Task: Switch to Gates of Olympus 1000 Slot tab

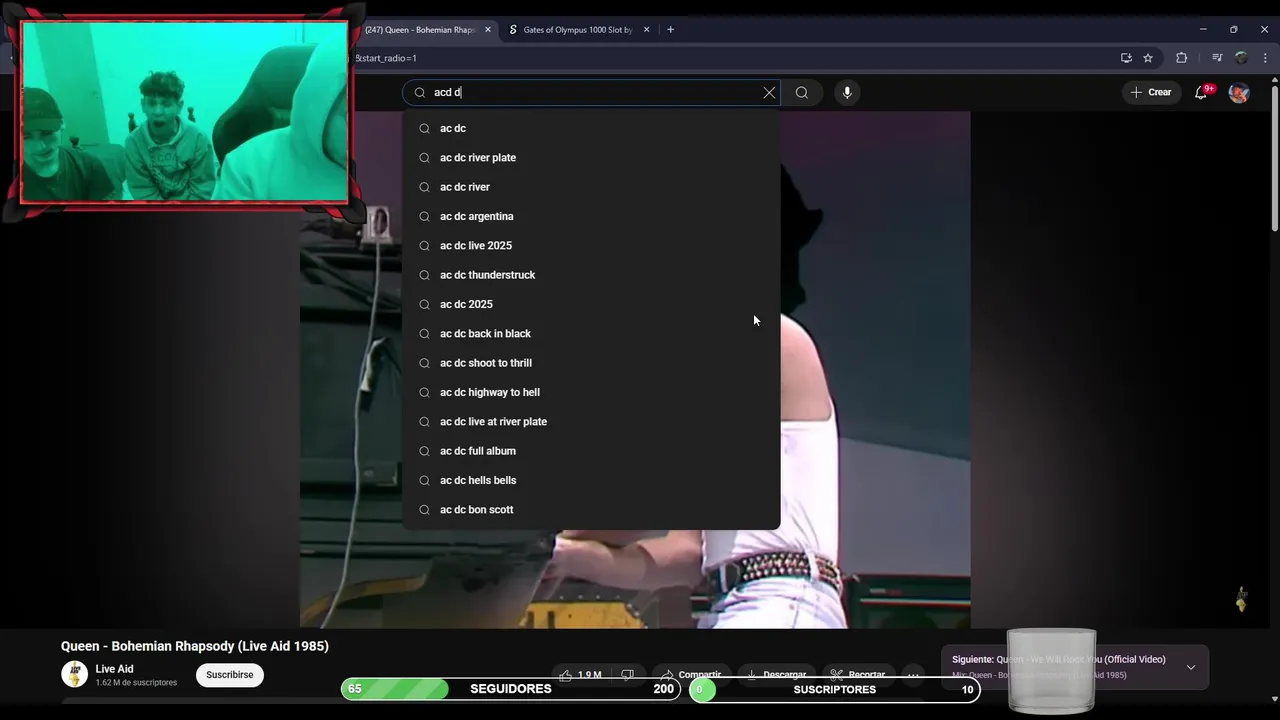Action: click(578, 30)
